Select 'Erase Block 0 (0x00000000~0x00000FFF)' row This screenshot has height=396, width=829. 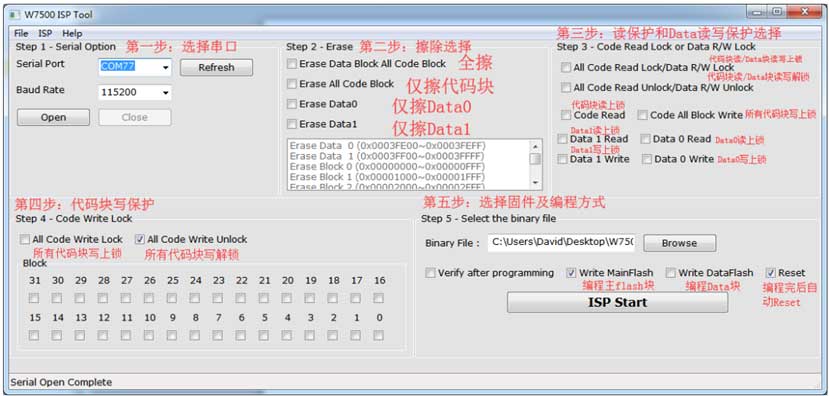pyautogui.click(x=388, y=167)
